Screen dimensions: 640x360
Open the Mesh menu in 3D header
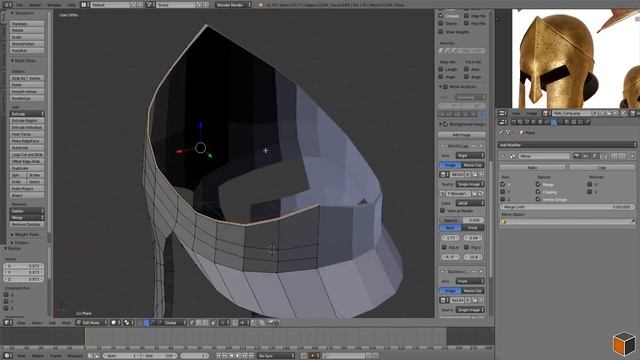click(x=66, y=322)
